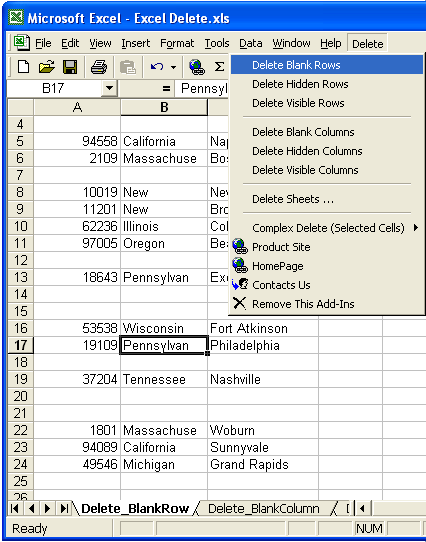
Task: Click next sheet tab navigation arrow
Action: tap(48, 508)
